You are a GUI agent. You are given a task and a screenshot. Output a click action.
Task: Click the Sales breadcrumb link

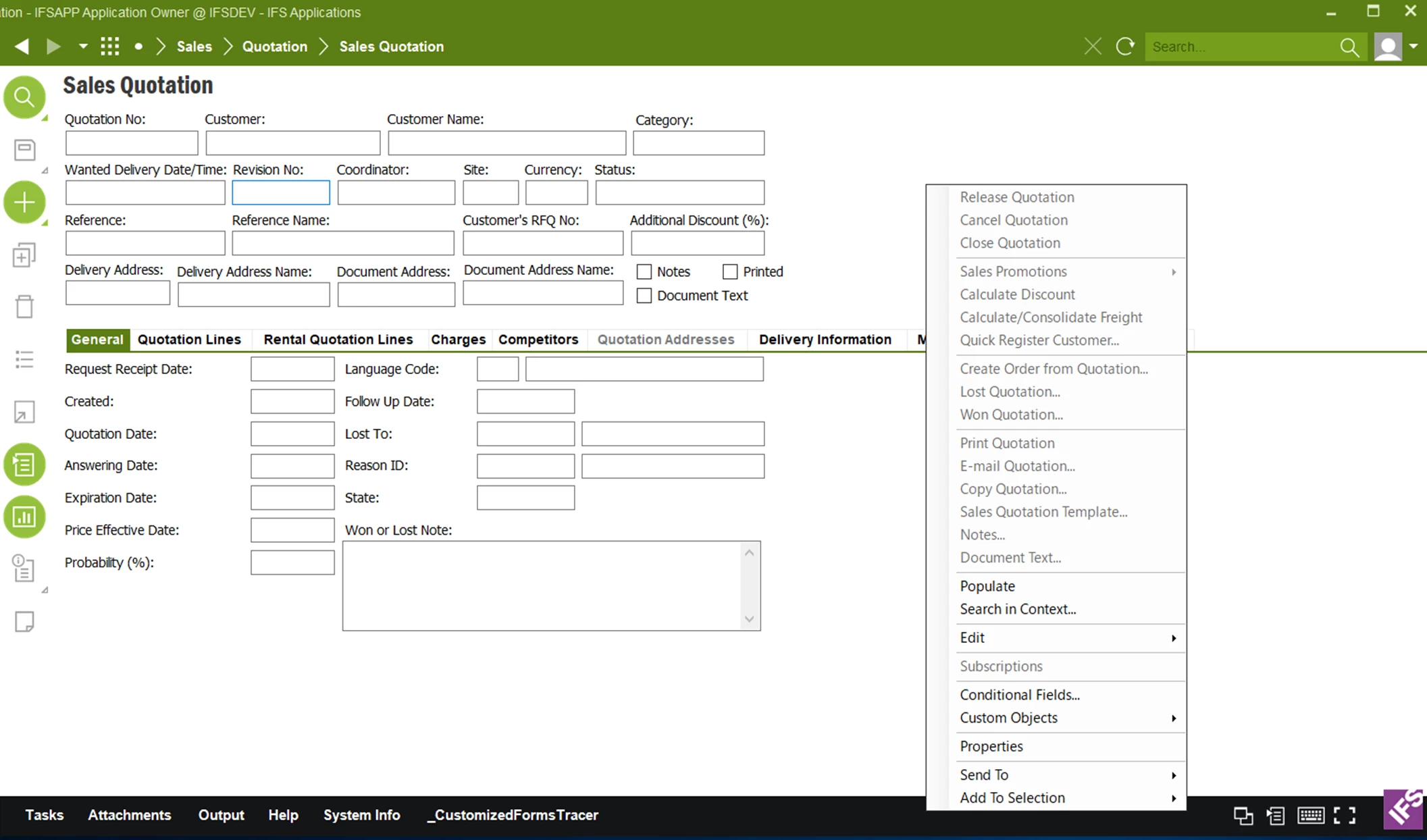click(194, 47)
